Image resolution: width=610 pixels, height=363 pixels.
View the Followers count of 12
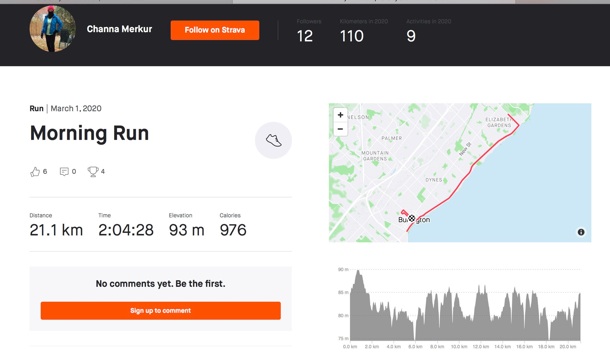click(305, 36)
